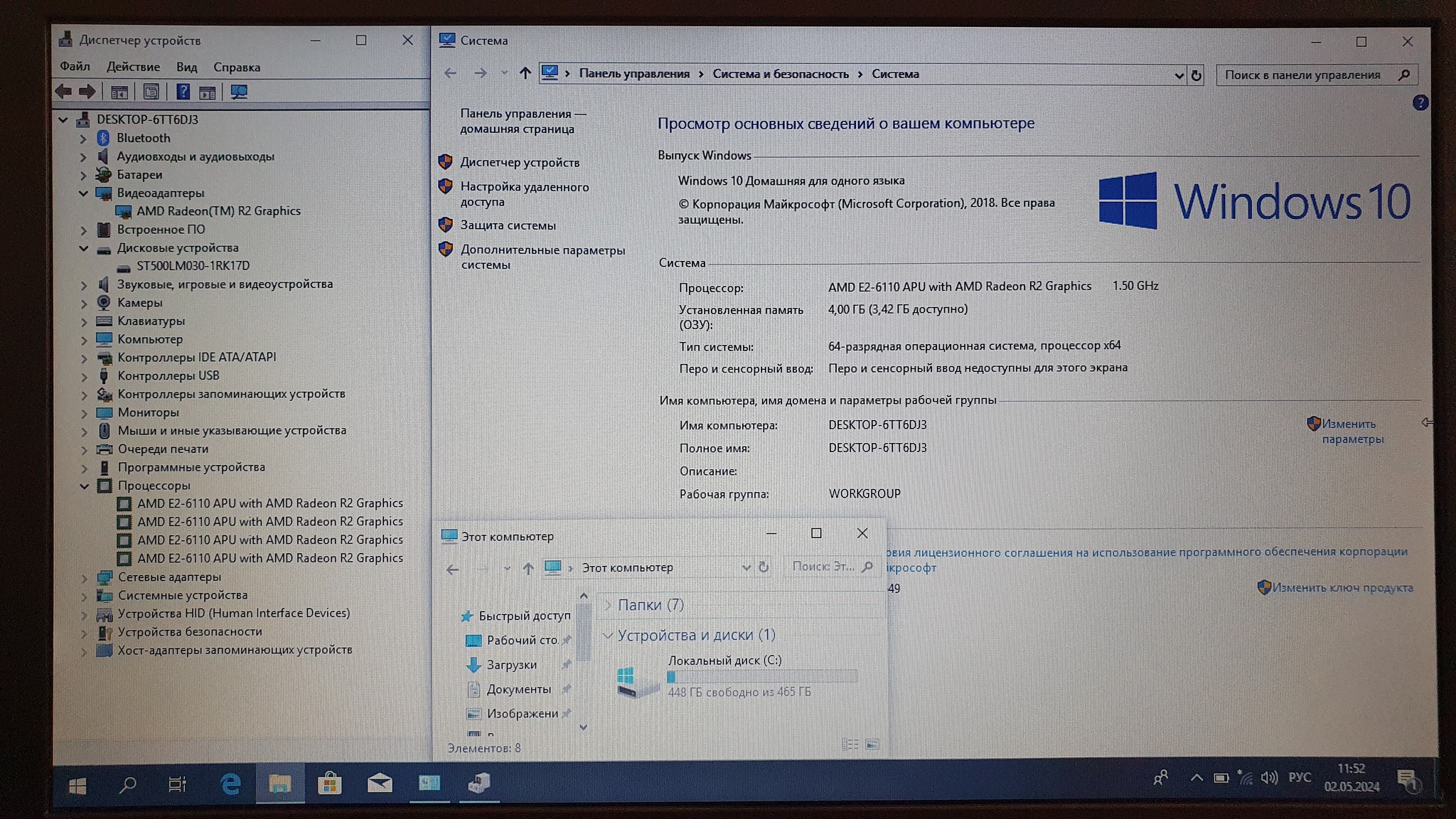
Task: Click the Mail app taskbar icon
Action: tap(380, 784)
